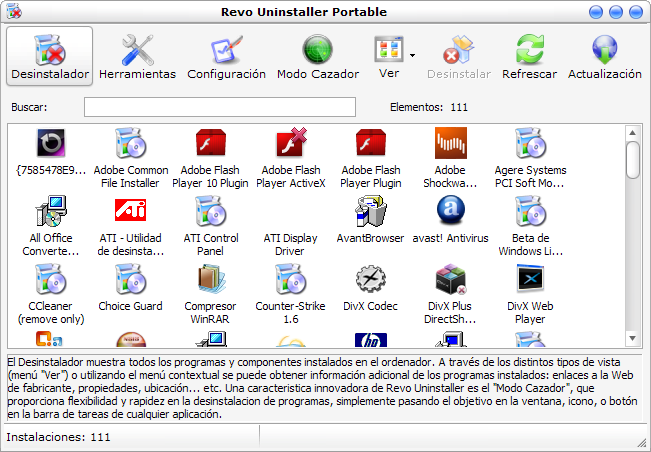651x452 pixels.
Task: Activate Modo Cazador hunter mode
Action: click(318, 56)
